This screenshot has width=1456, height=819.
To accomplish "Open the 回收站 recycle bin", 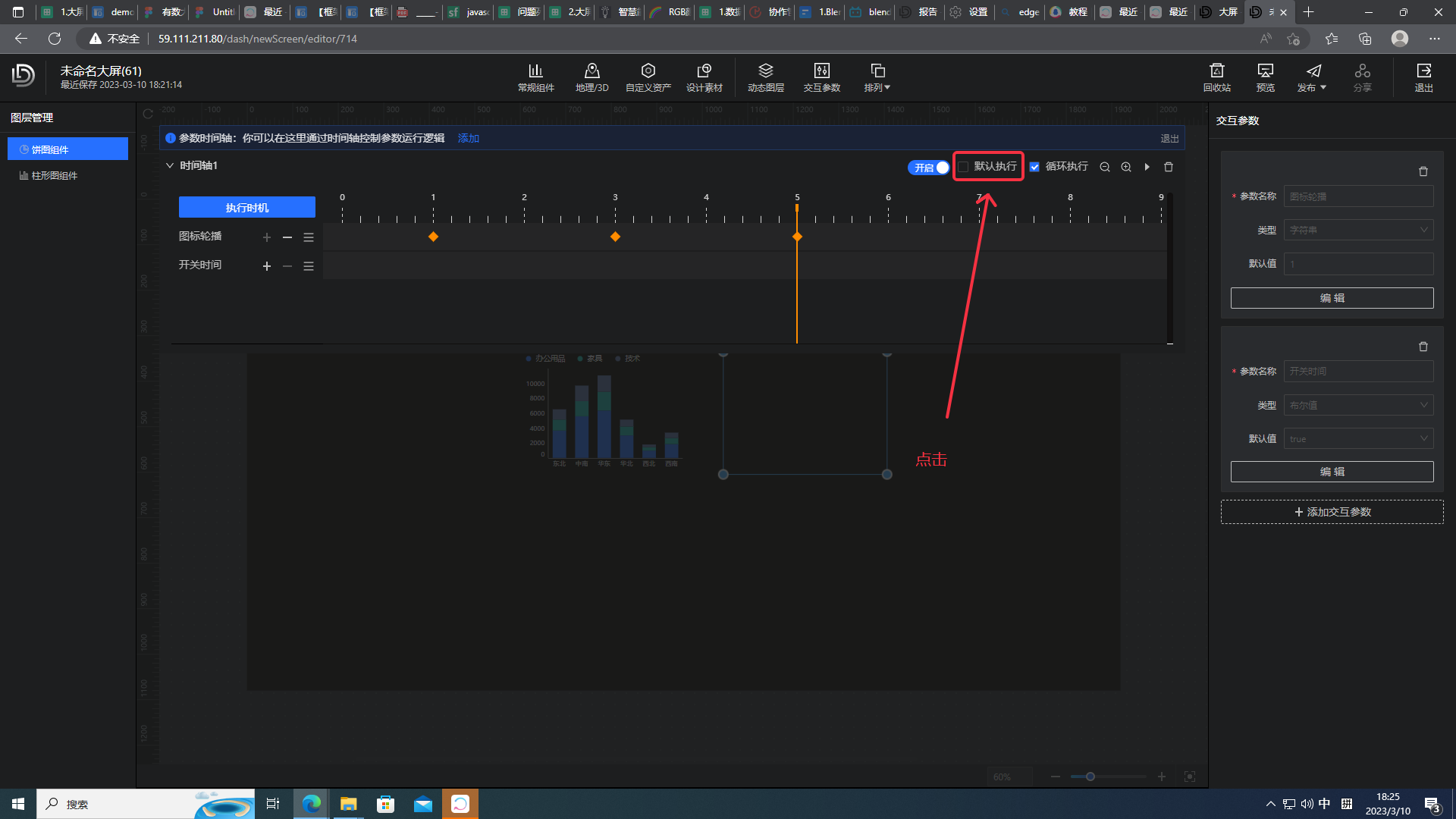I will (x=1216, y=77).
